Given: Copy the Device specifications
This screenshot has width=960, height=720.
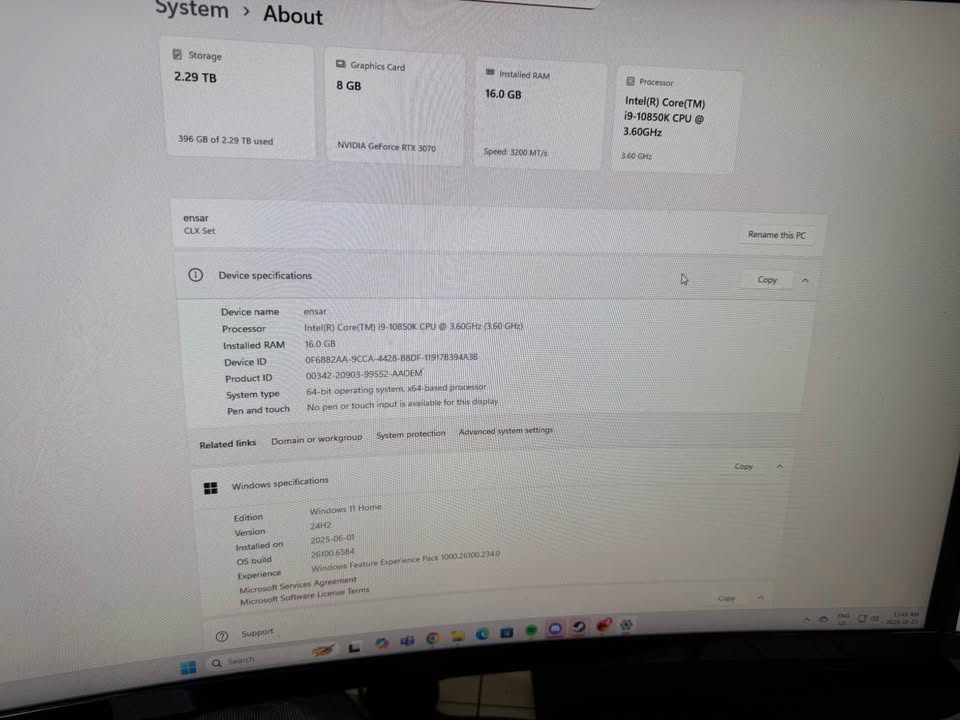Looking at the screenshot, I should 767,280.
